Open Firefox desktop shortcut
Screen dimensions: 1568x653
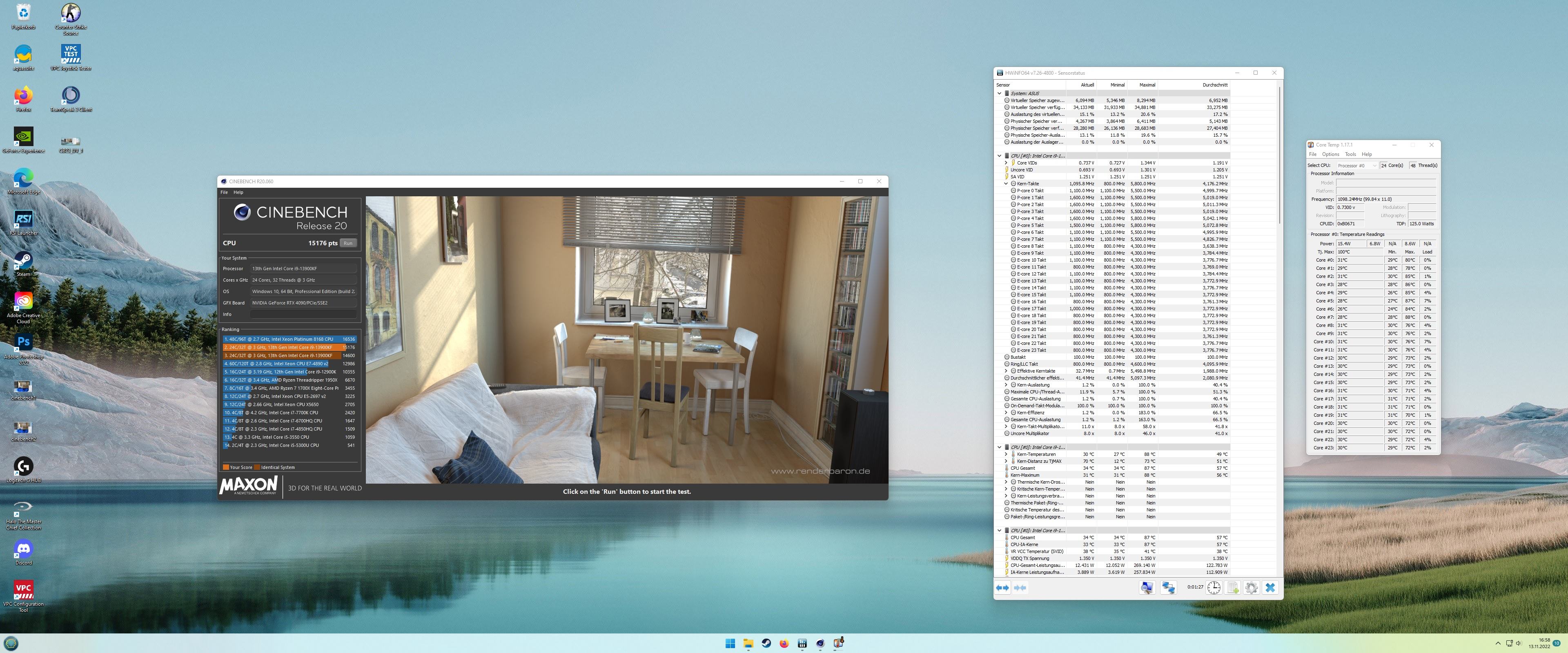(x=24, y=99)
